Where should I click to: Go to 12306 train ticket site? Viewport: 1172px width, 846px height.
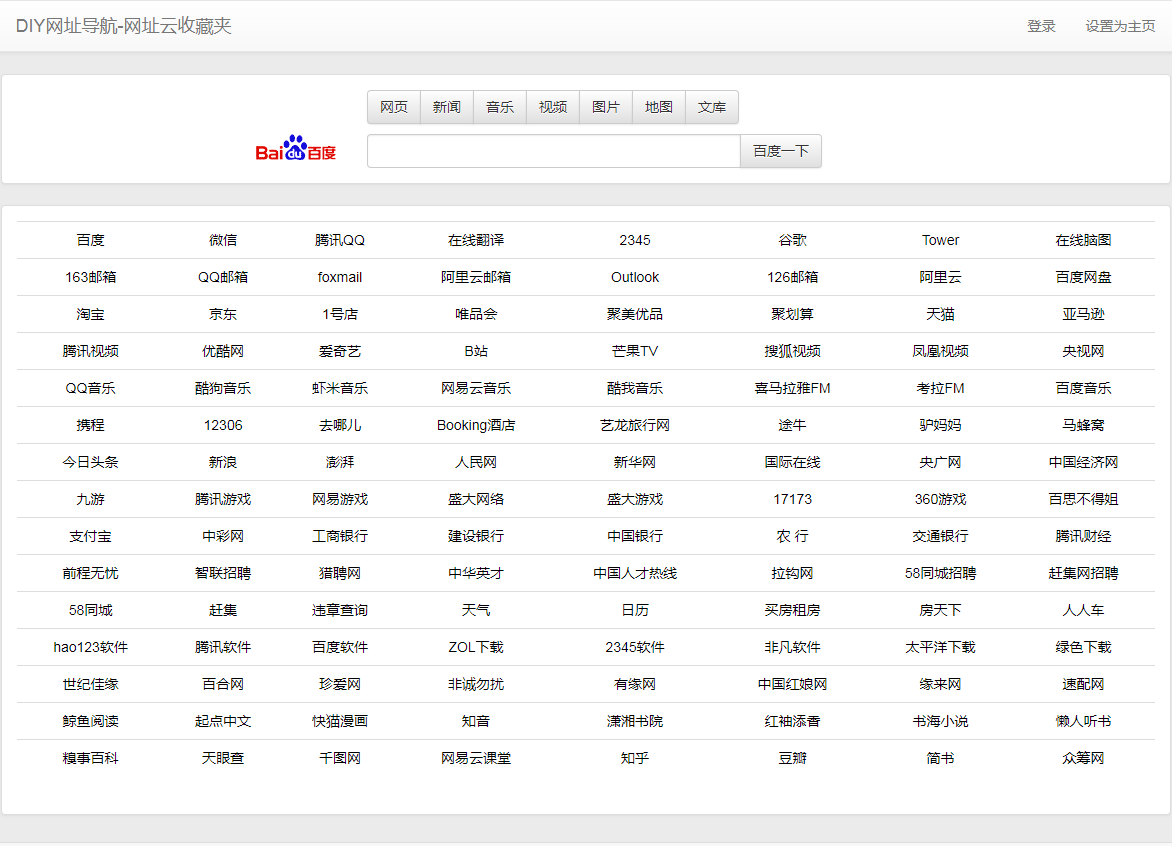pos(223,425)
